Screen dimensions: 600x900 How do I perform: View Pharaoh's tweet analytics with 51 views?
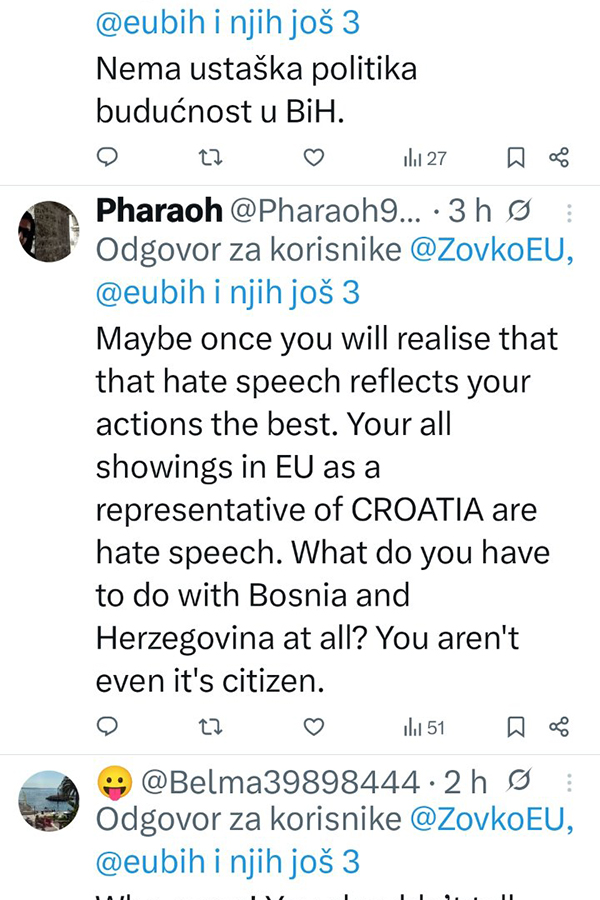click(425, 728)
